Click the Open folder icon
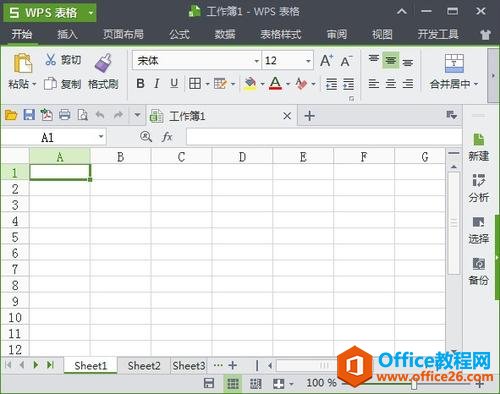The image size is (500, 394). pos(11,115)
